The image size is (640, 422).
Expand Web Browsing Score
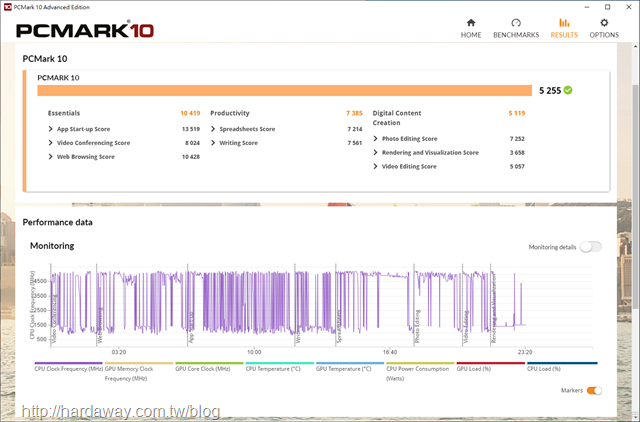click(x=51, y=157)
